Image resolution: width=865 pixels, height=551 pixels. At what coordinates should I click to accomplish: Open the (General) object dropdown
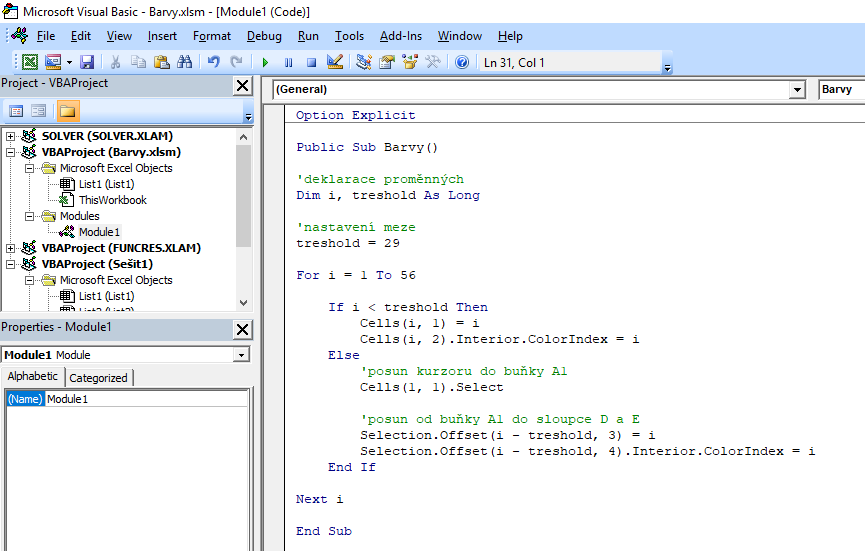797,89
